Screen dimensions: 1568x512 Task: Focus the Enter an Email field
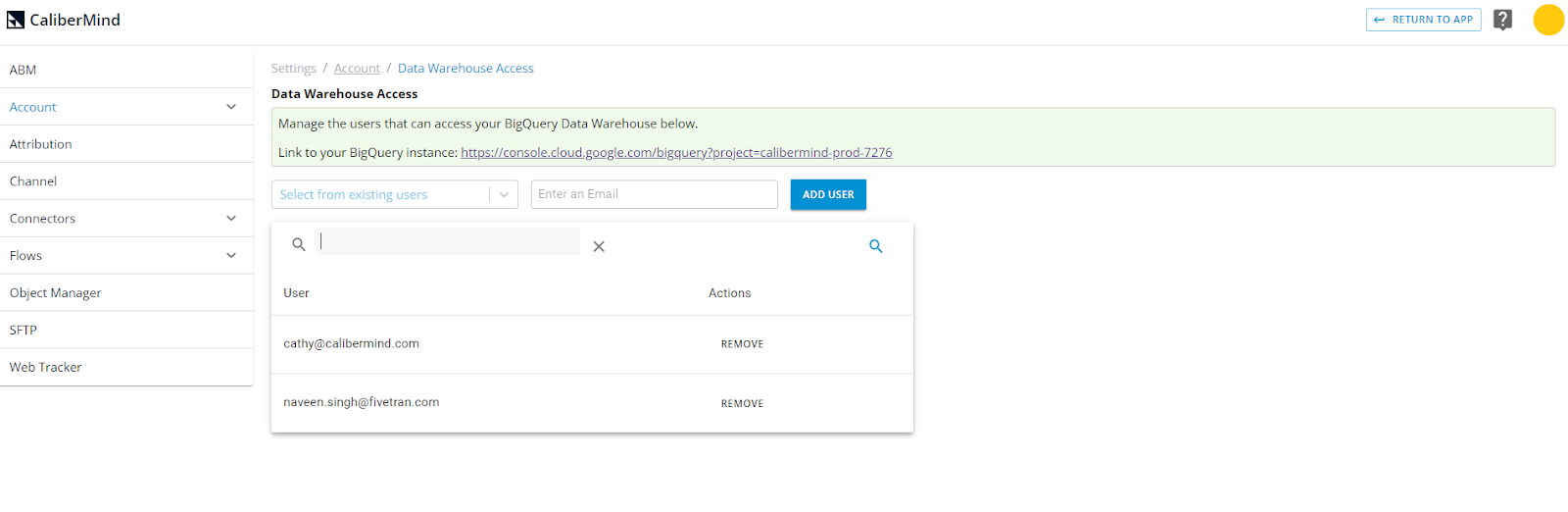654,194
